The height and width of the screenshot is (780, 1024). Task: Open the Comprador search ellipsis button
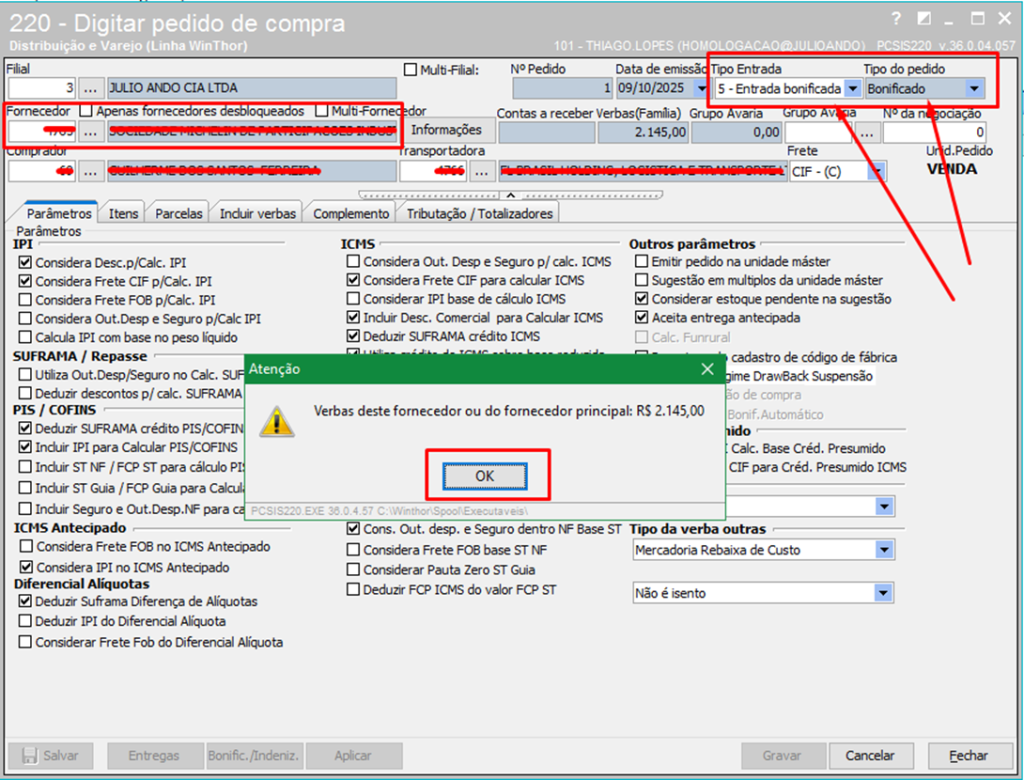[x=91, y=171]
